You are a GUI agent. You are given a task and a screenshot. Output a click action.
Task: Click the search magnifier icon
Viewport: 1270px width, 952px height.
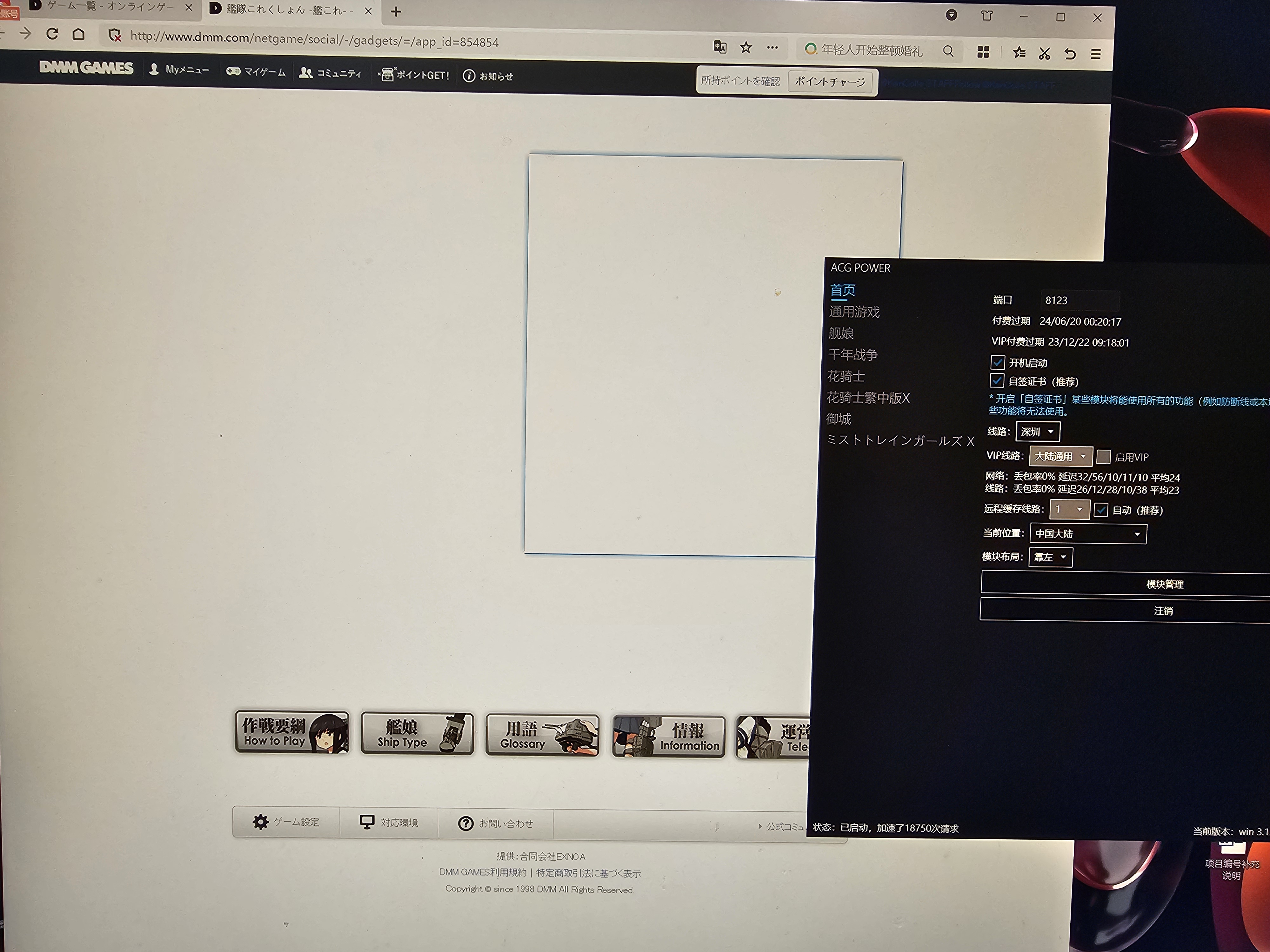948,51
